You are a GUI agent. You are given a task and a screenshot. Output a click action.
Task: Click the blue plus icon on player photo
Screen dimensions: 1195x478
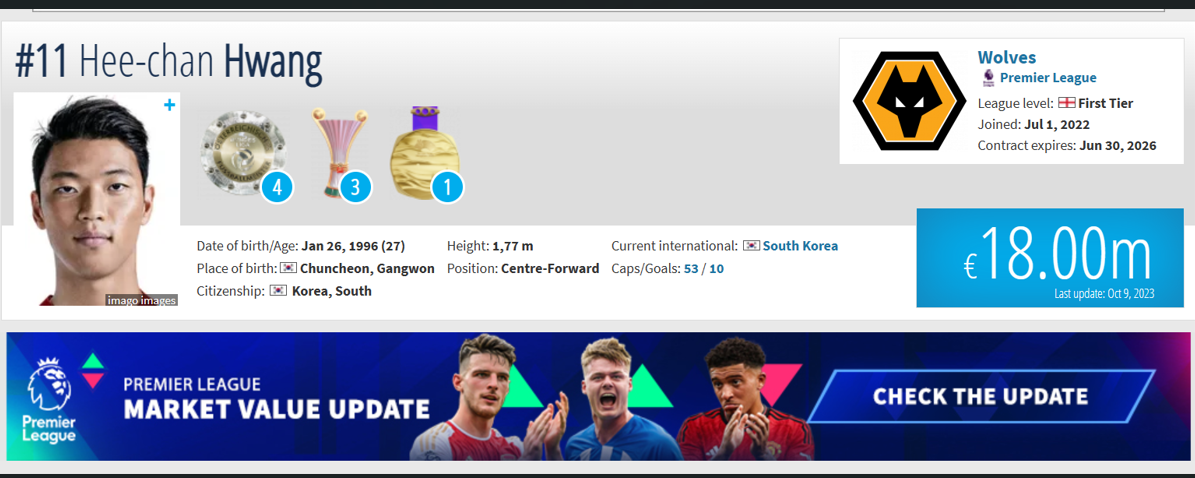pos(169,105)
